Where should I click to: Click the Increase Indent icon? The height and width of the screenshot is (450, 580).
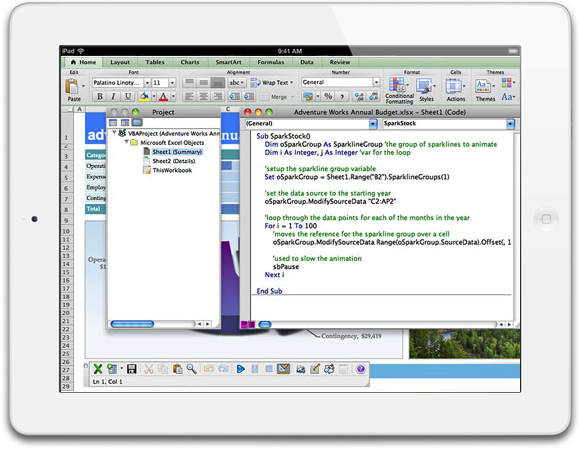click(x=249, y=97)
